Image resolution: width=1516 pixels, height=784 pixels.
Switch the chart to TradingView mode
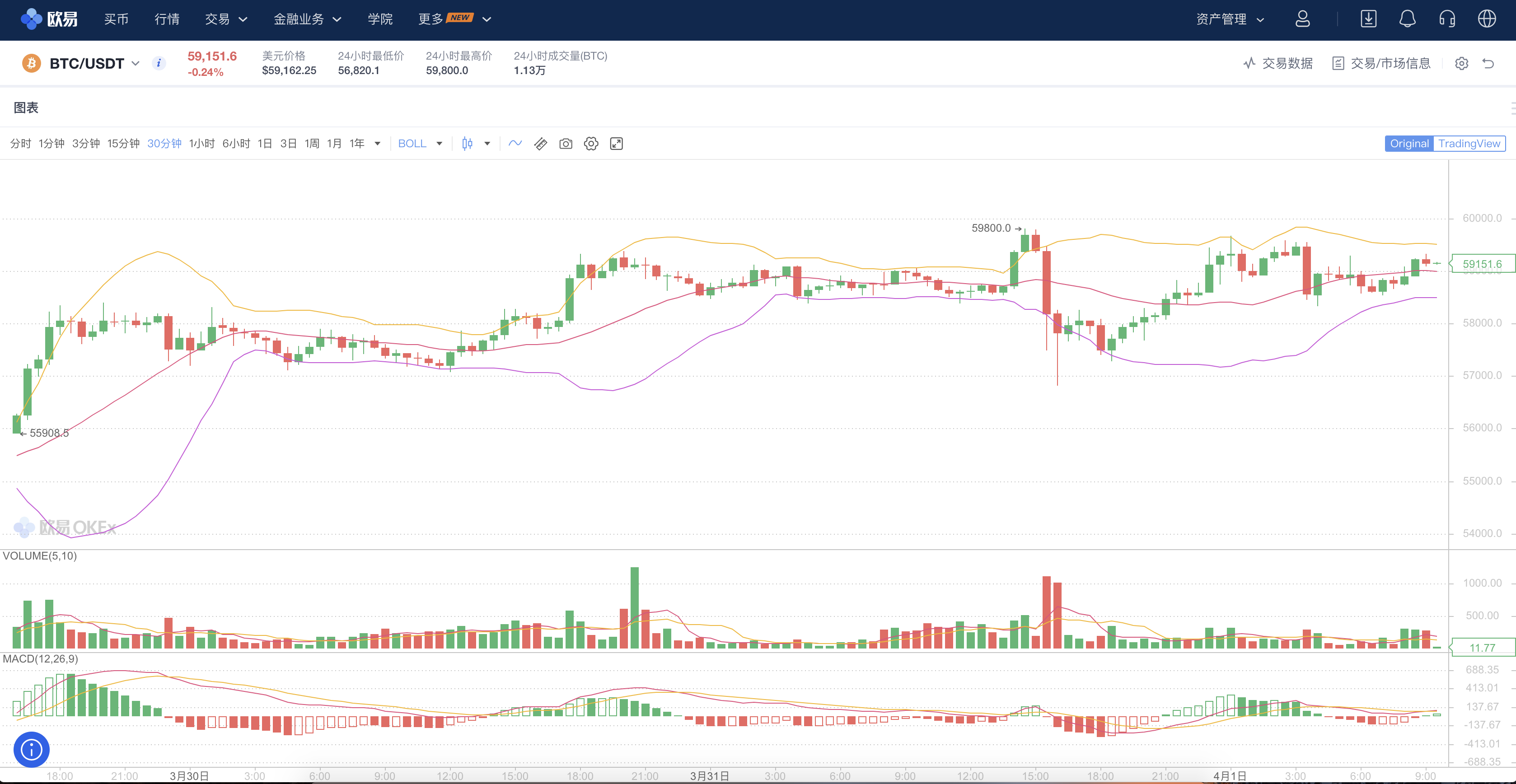1469,144
